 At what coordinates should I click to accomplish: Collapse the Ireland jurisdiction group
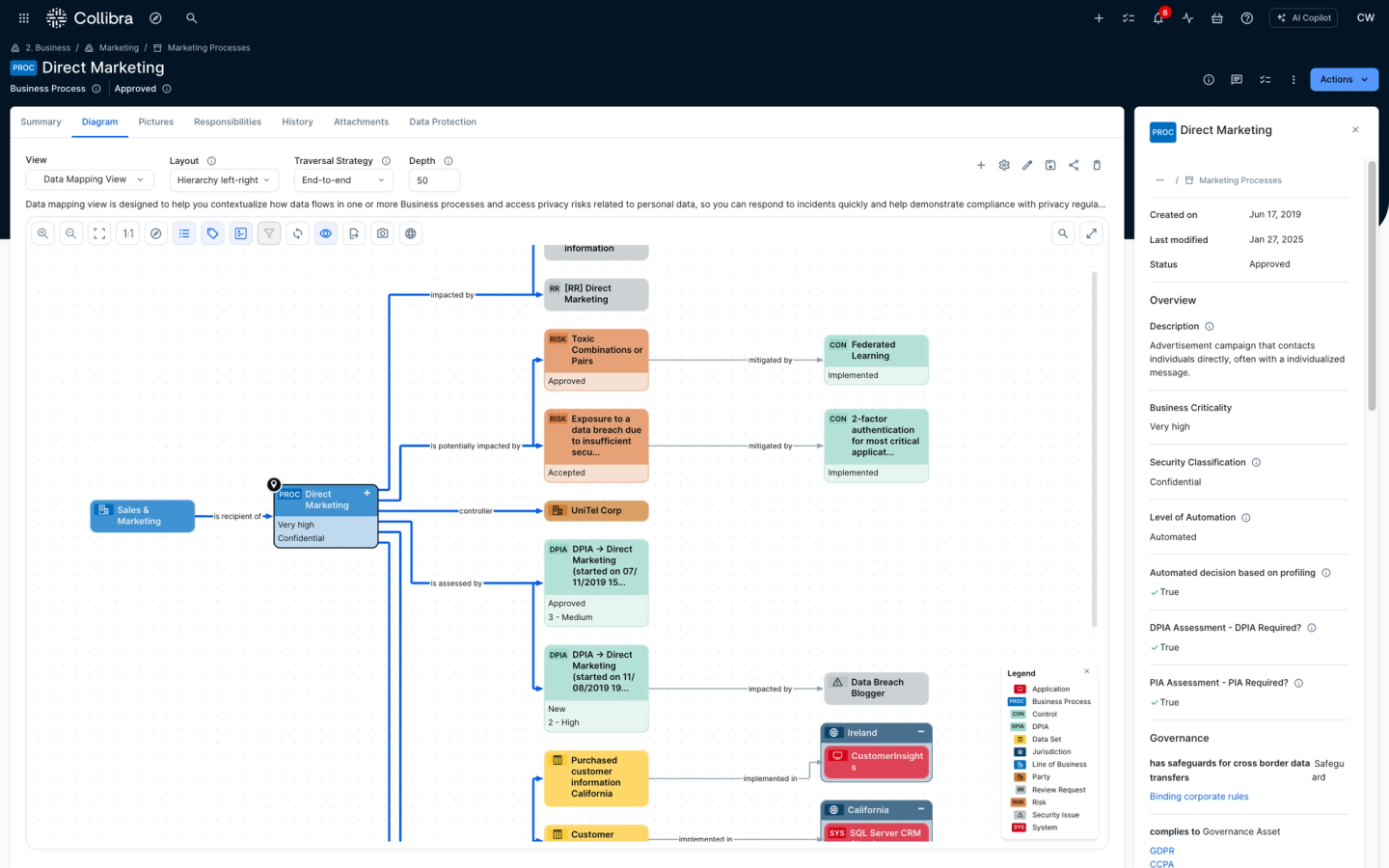coord(921,733)
